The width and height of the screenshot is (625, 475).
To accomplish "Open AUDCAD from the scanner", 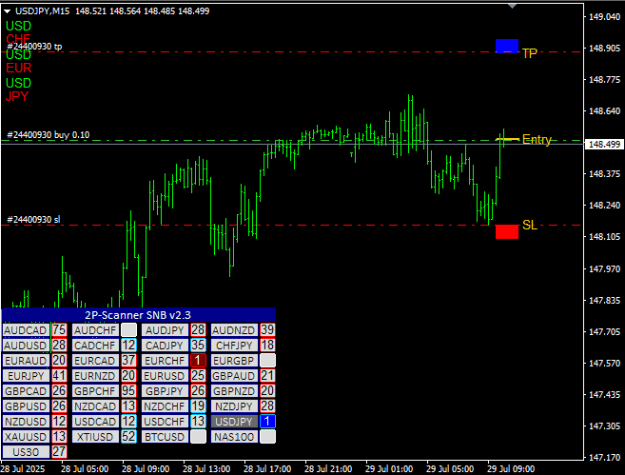I will [26, 330].
